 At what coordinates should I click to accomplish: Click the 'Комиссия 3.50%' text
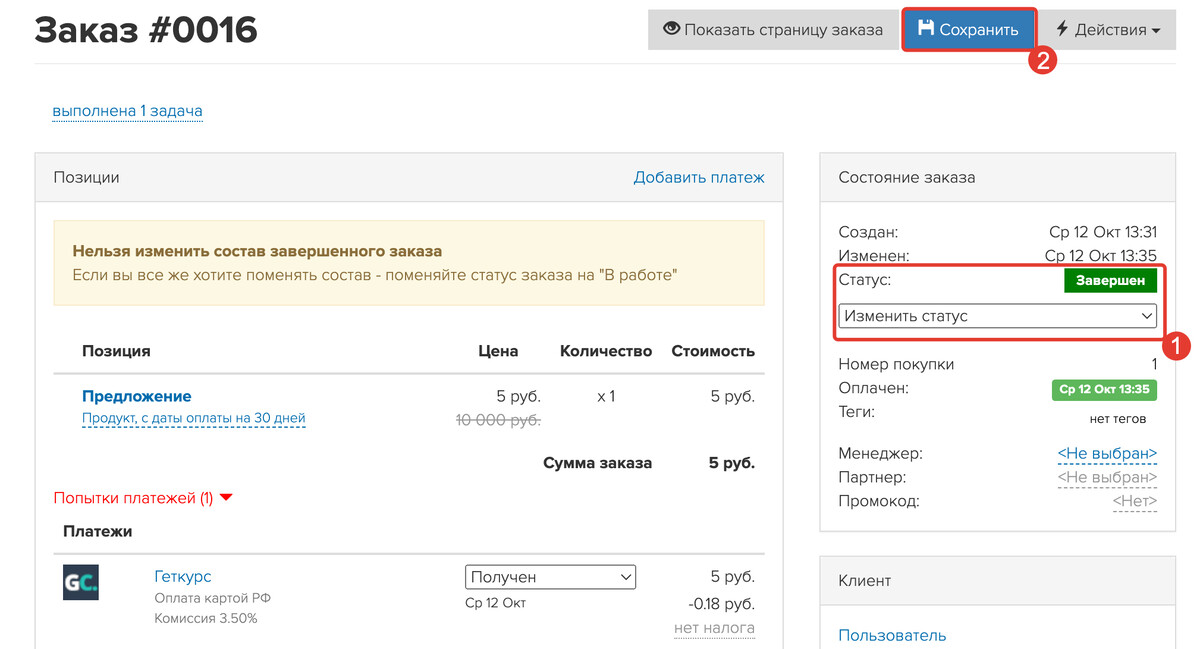(205, 619)
